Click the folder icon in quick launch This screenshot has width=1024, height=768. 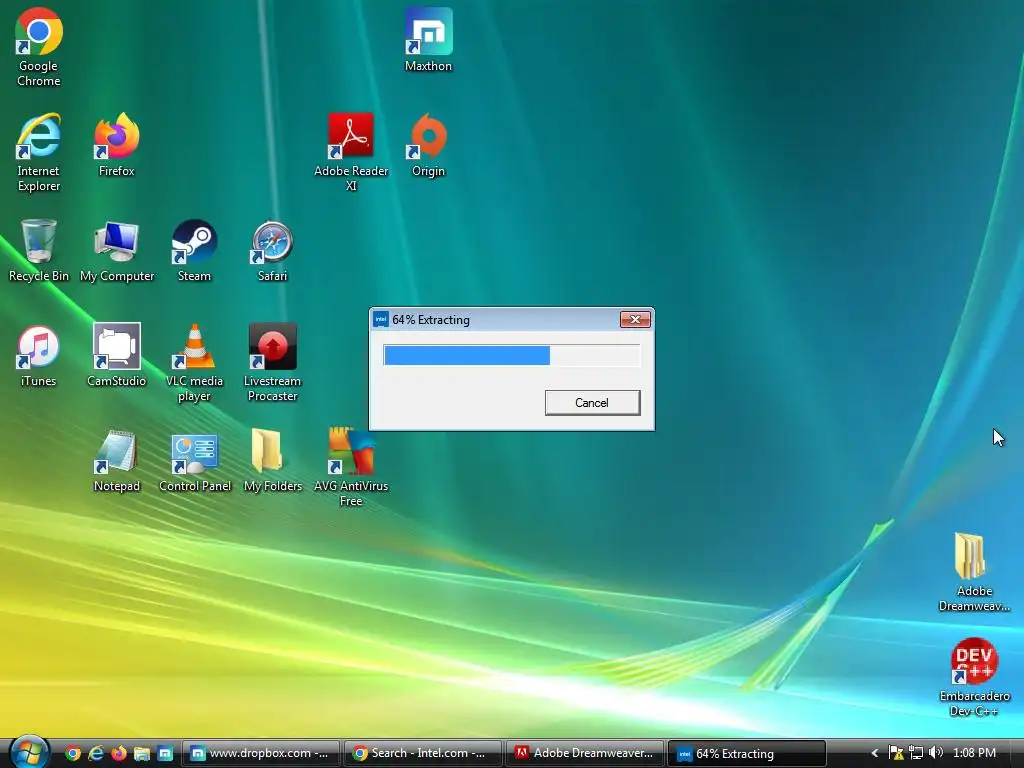[x=142, y=754]
